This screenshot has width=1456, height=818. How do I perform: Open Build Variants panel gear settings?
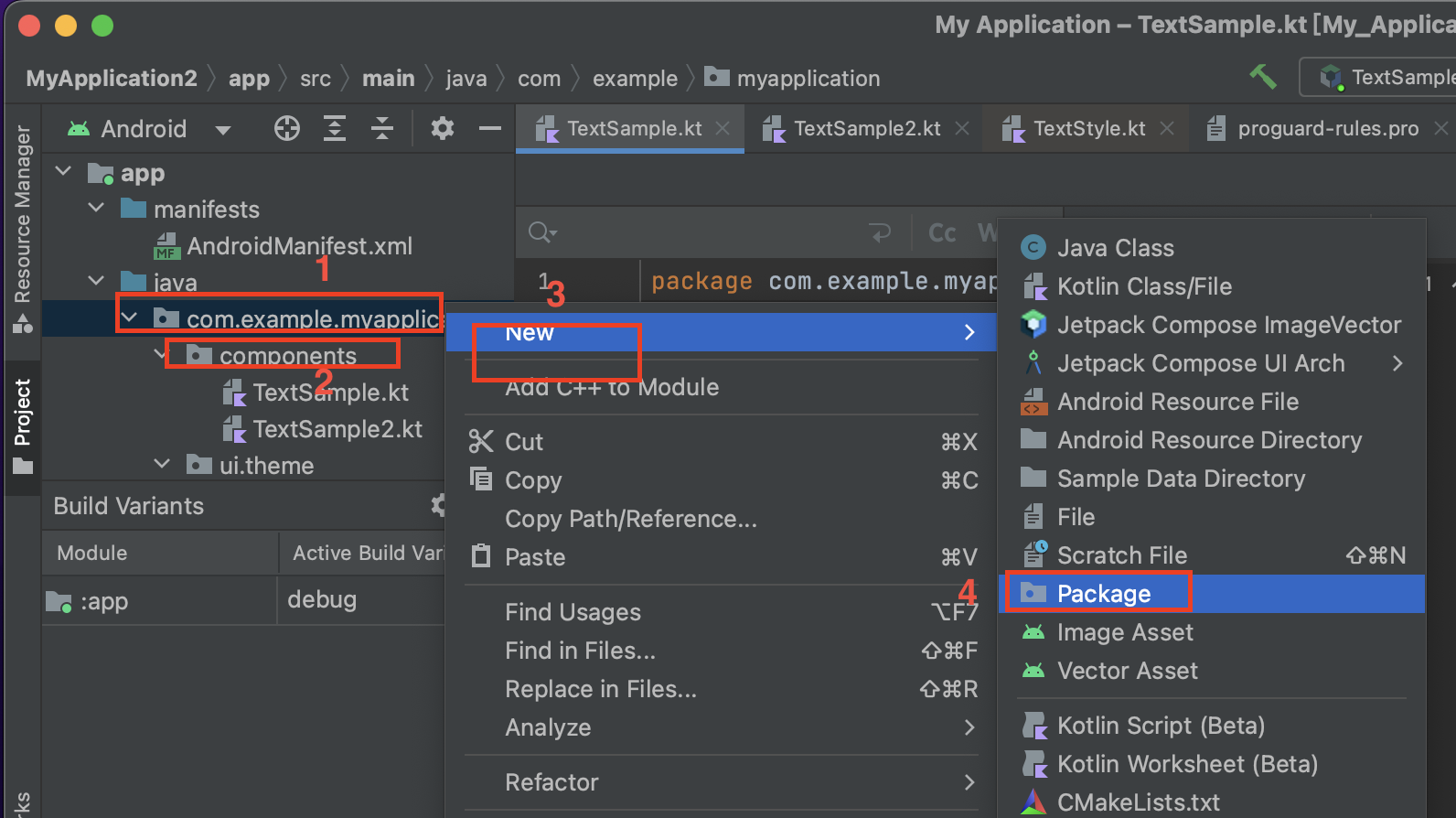point(438,505)
